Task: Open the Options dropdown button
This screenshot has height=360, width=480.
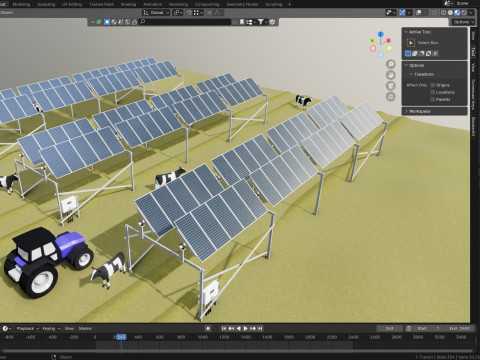Action: pos(463,22)
